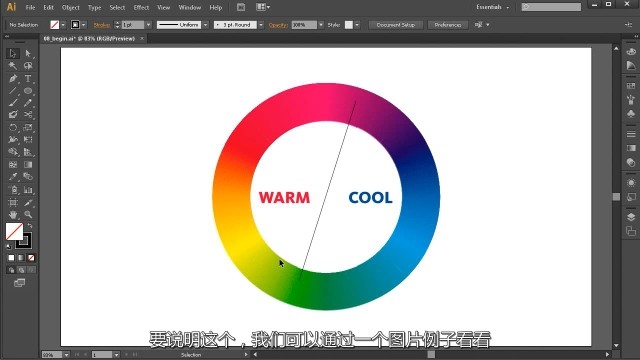Screen dimensions: 640x360
Task: Click the Preferences button
Action: [x=448, y=25]
